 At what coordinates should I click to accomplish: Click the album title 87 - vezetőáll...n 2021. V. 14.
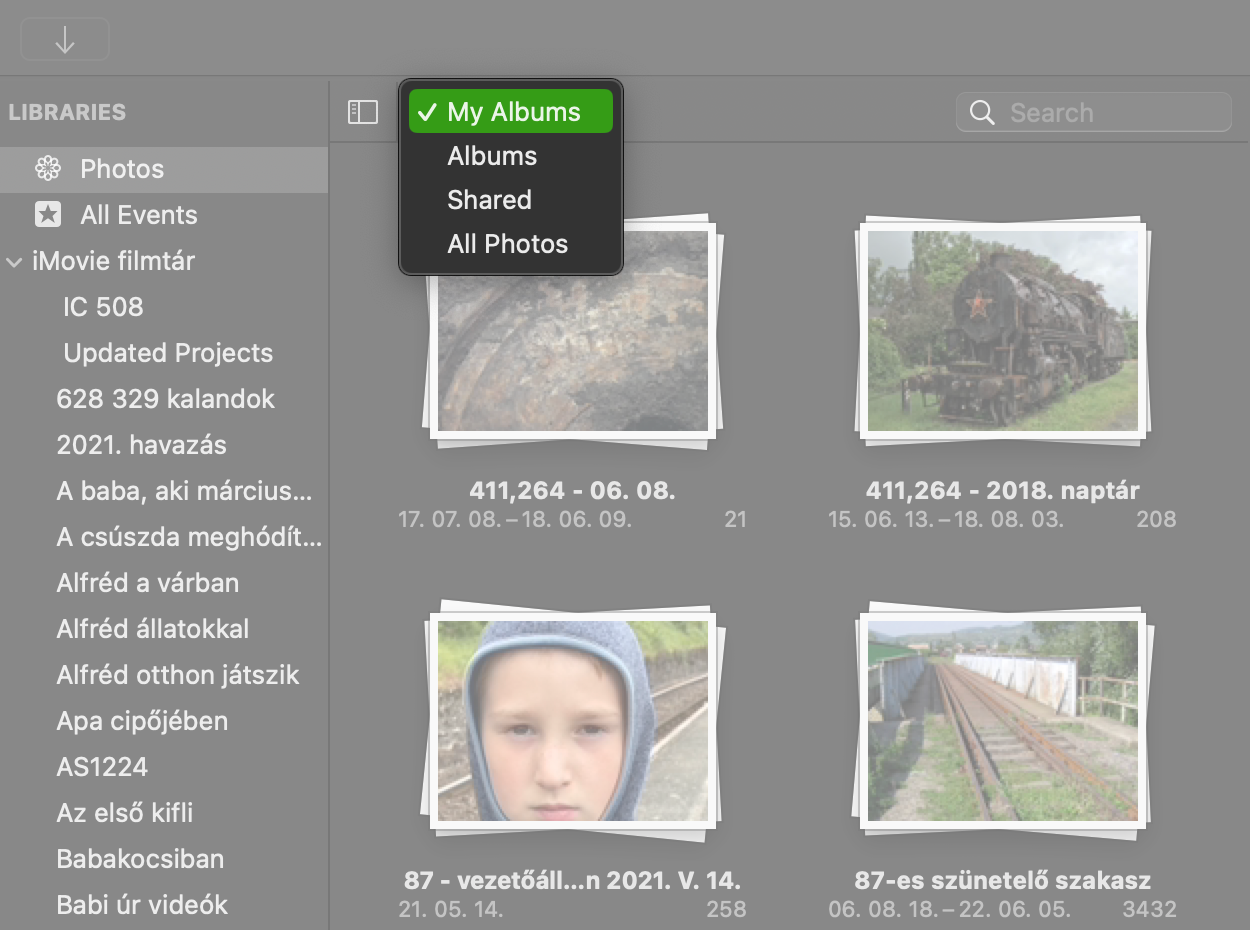coord(573,881)
